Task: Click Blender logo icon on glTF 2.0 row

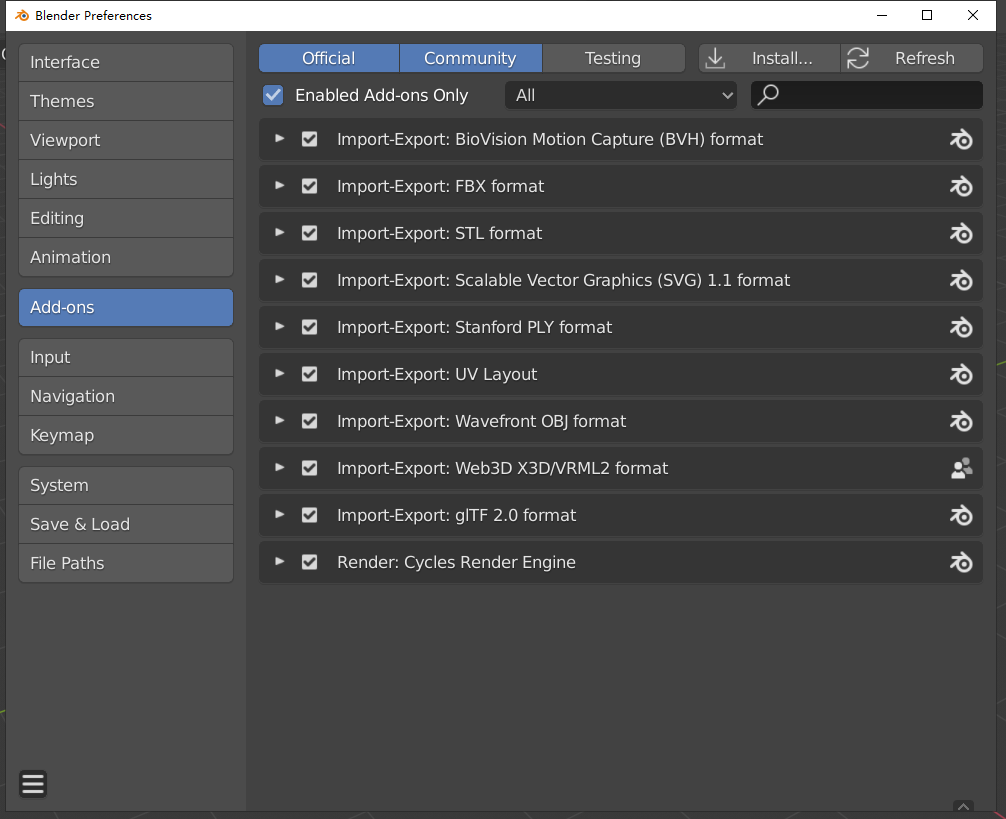Action: (x=961, y=515)
